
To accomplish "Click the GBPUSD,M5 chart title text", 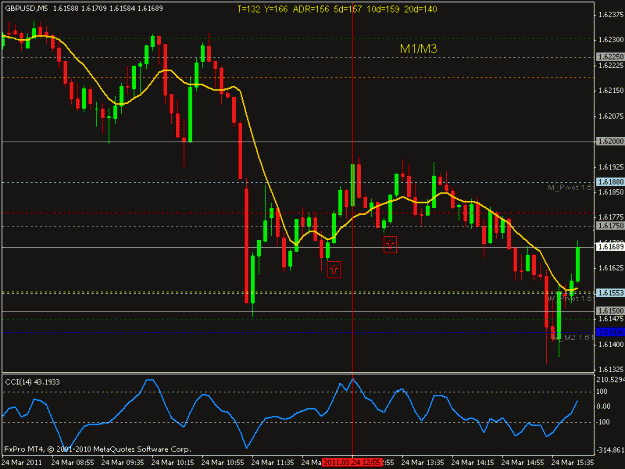I will click(x=26, y=8).
